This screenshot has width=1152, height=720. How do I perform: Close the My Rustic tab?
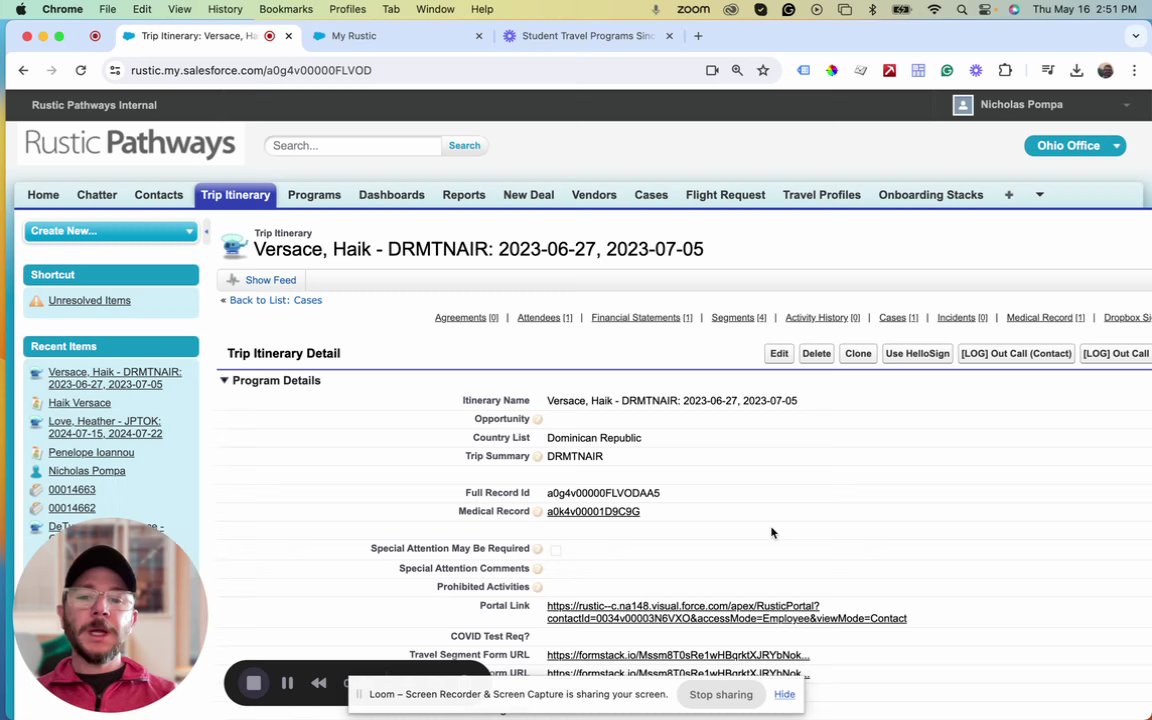pyautogui.click(x=479, y=36)
